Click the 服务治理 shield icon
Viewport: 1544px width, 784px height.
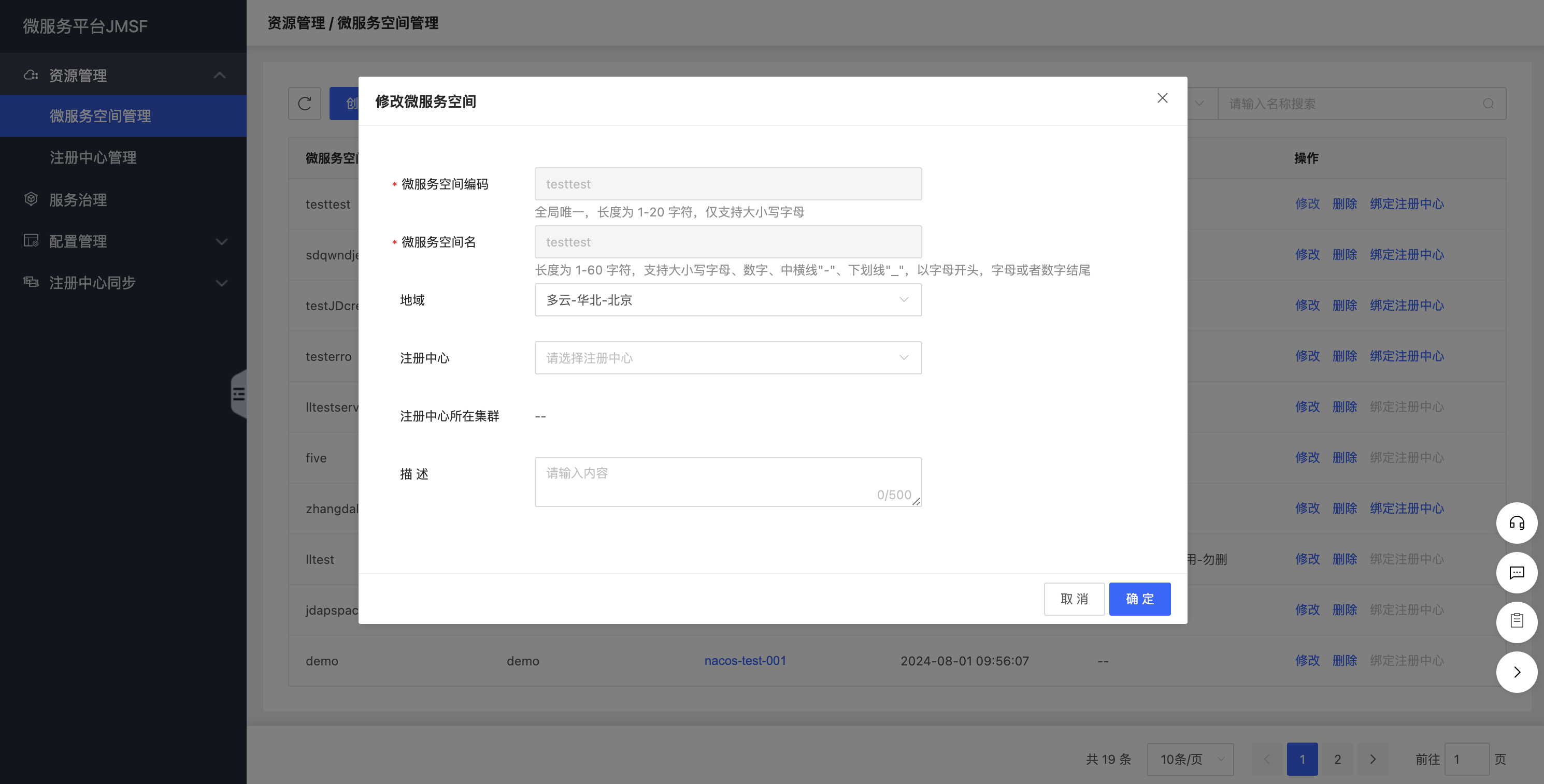click(31, 199)
